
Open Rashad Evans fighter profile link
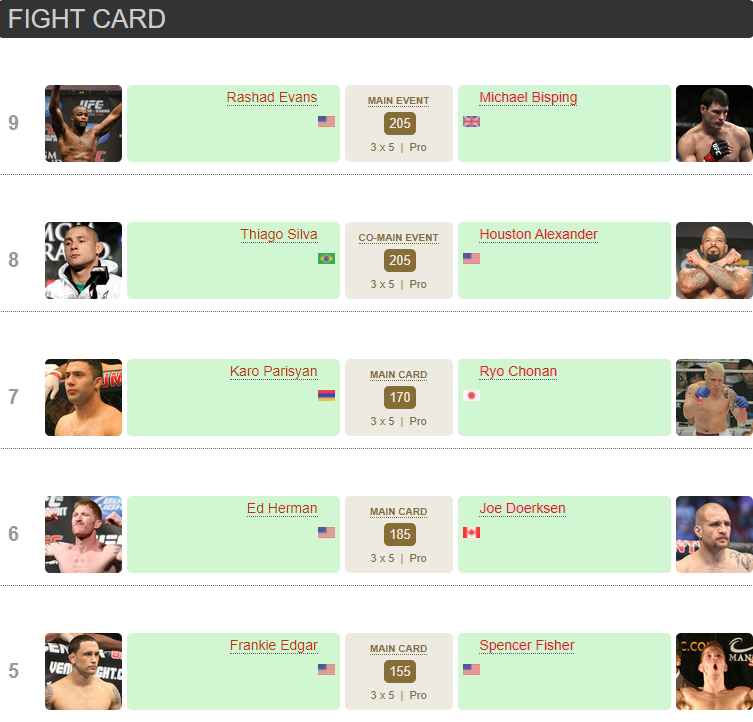272,98
